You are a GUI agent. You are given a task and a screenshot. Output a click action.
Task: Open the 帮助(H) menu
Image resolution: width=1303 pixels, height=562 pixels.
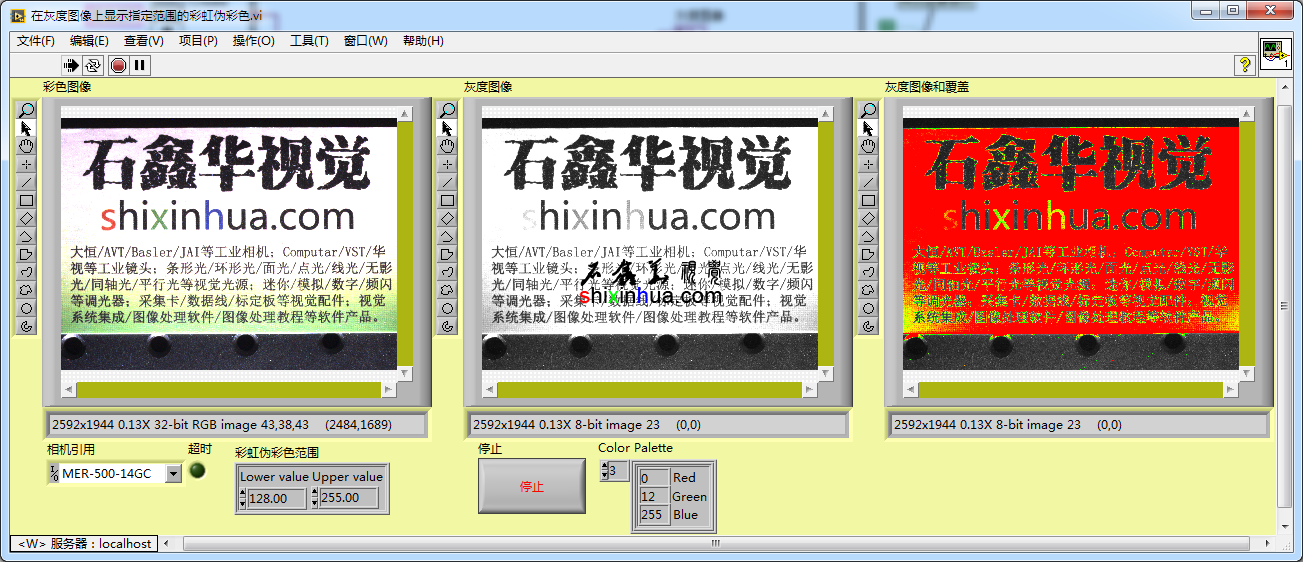423,41
